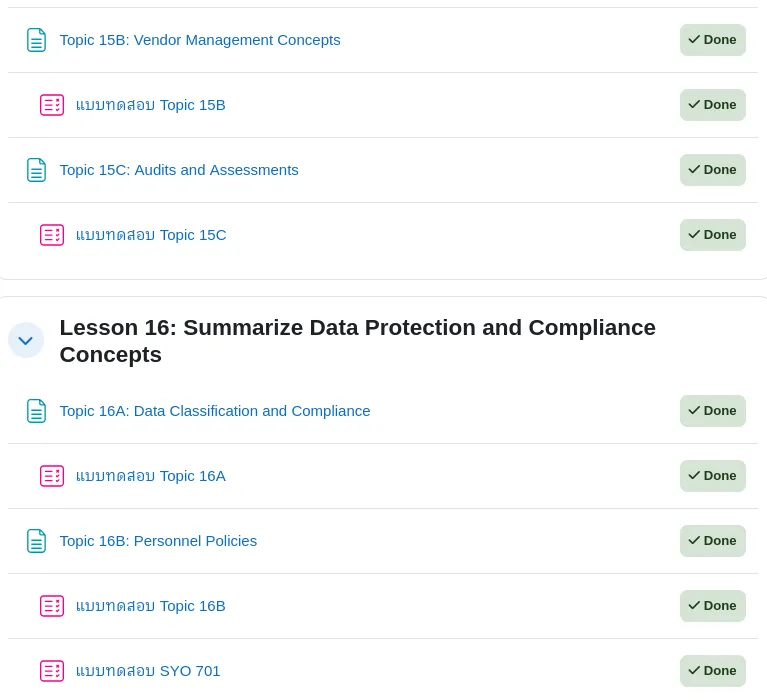The width and height of the screenshot is (767, 700).
Task: Click the quiz icon beside แบบทดสอบ SYO 701
Action: pos(52,671)
